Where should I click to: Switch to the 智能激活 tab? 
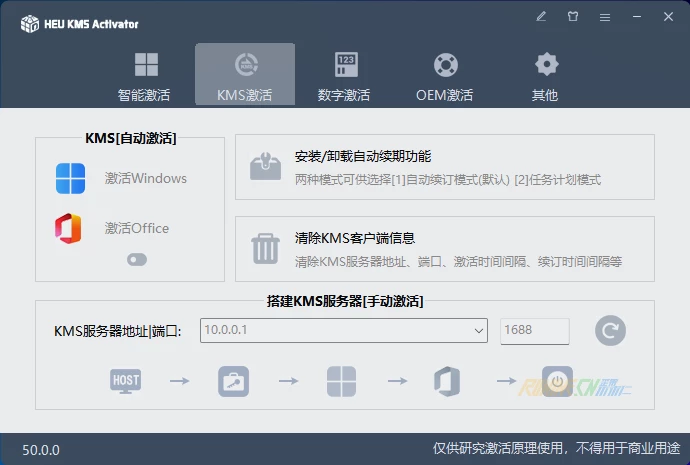click(x=145, y=76)
